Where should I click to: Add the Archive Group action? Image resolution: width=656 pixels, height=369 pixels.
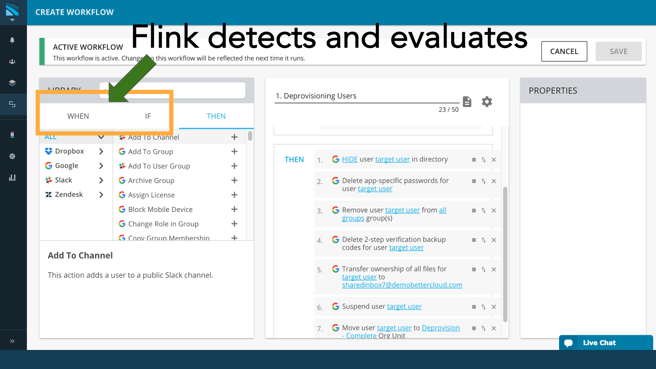[234, 180]
